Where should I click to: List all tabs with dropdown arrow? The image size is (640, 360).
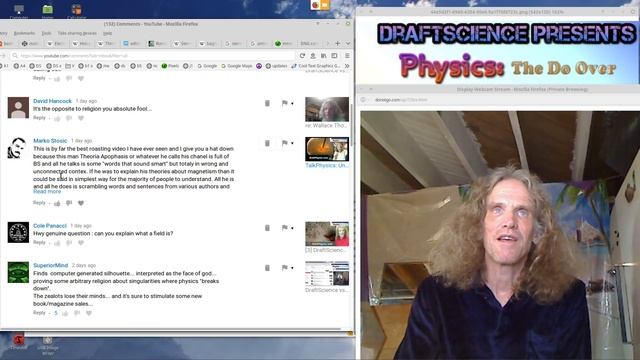click(x=348, y=43)
